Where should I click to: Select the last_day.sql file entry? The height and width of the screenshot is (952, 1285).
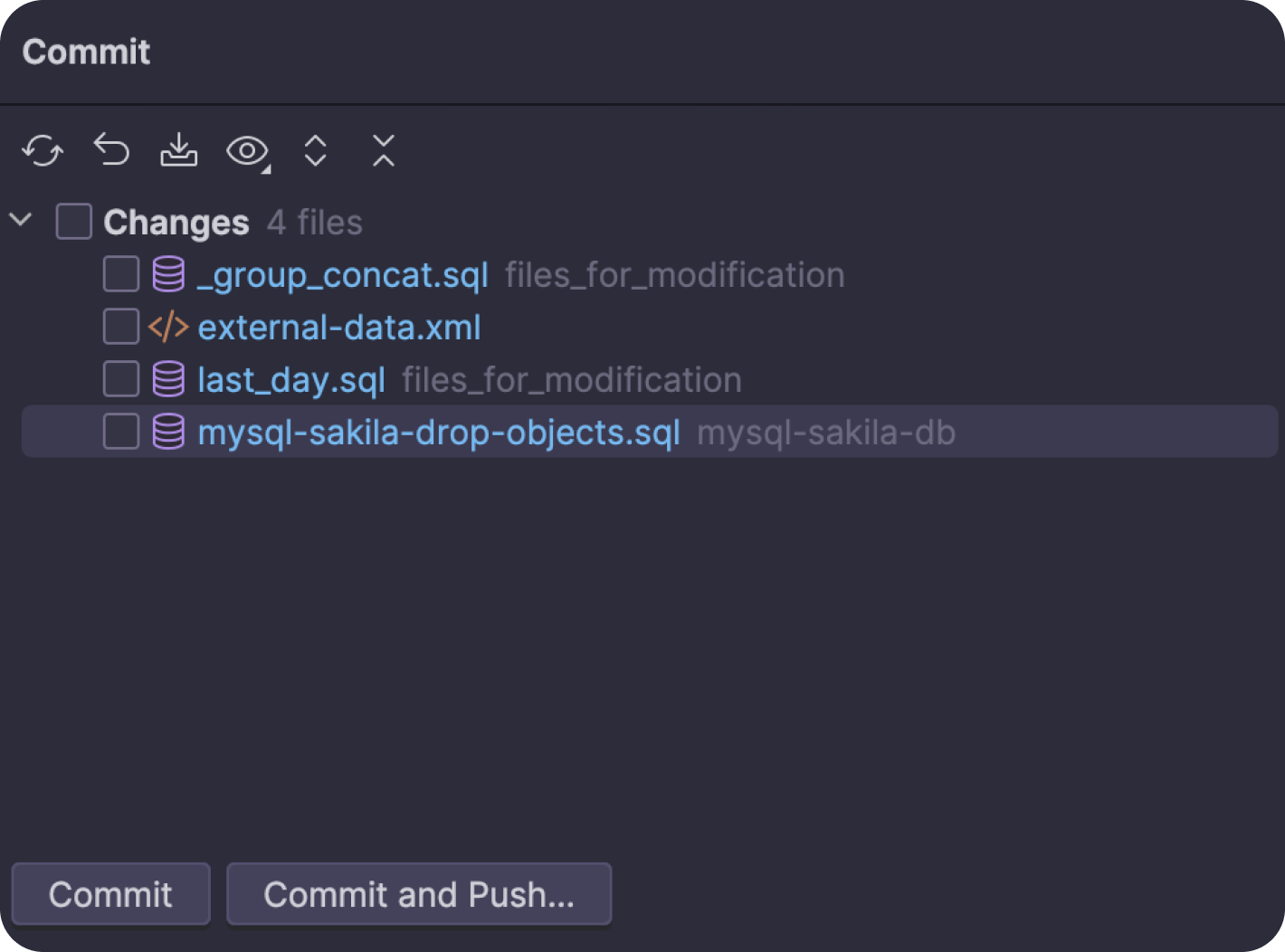pyautogui.click(x=290, y=379)
